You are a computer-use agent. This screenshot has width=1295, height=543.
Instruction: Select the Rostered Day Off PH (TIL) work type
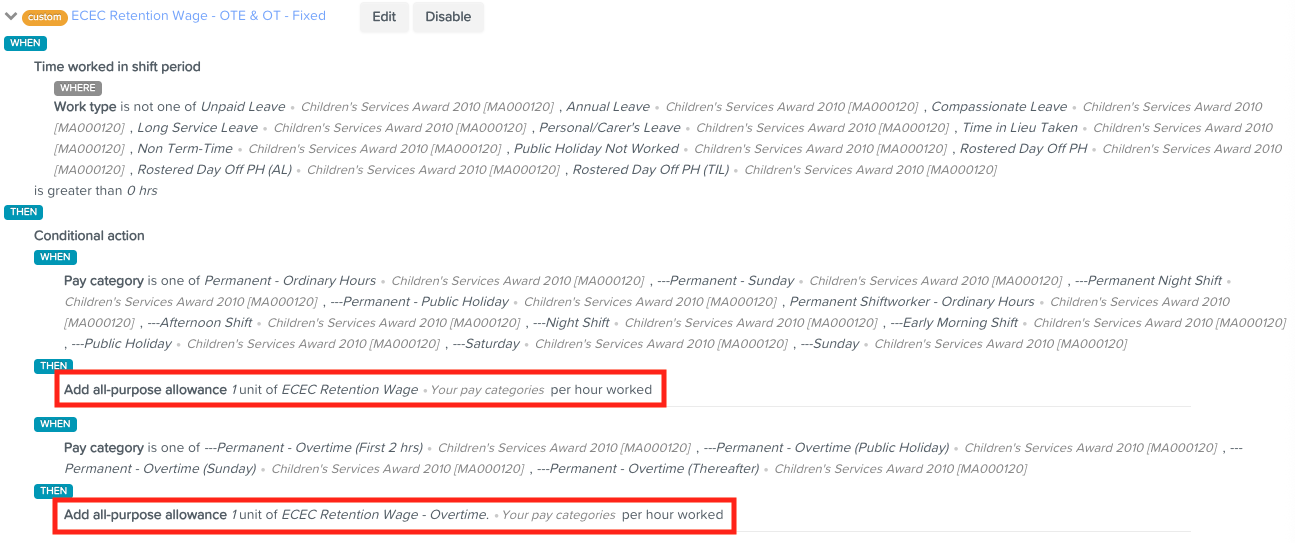click(650, 169)
